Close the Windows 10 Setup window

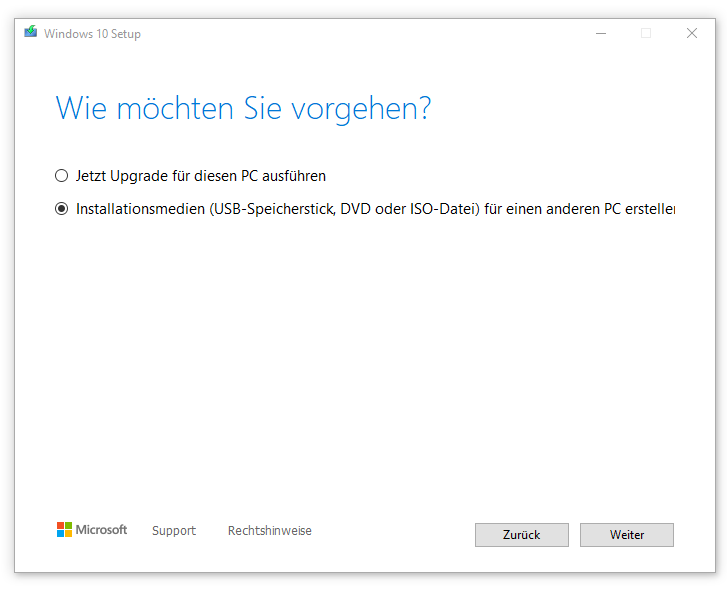pos(692,33)
